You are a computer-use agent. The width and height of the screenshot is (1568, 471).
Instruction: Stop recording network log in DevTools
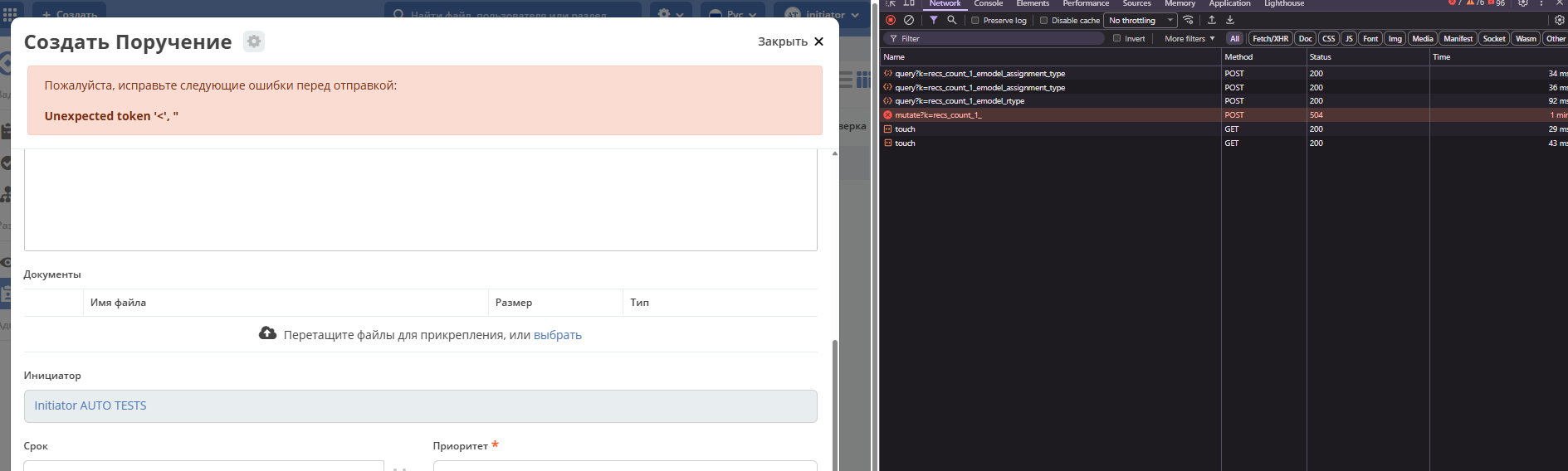891,20
